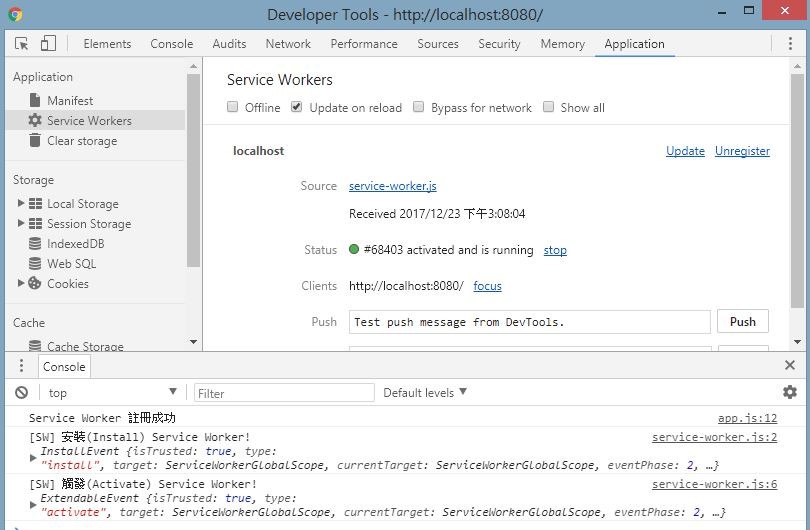Open Clear storage trash icon item

point(73,141)
